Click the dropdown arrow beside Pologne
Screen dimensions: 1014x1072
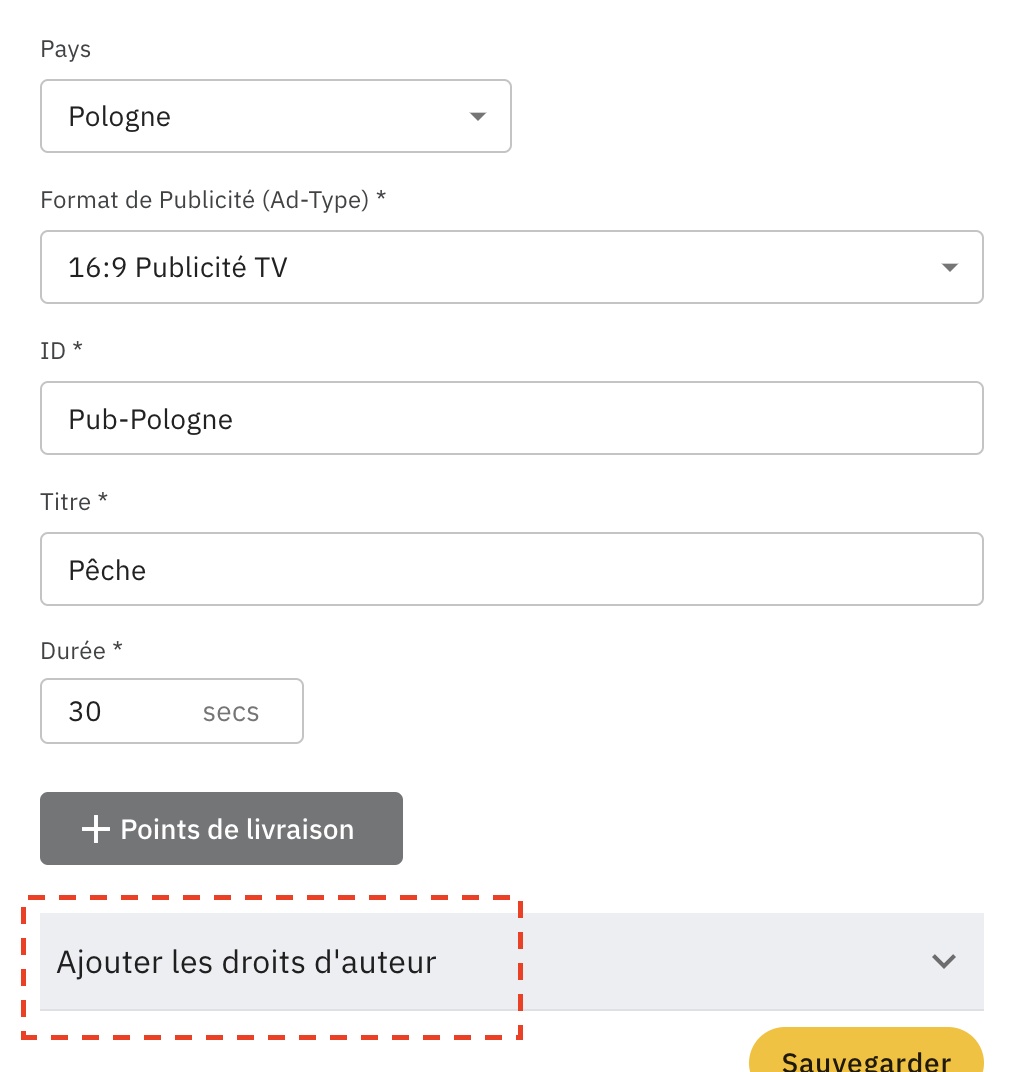pos(477,116)
